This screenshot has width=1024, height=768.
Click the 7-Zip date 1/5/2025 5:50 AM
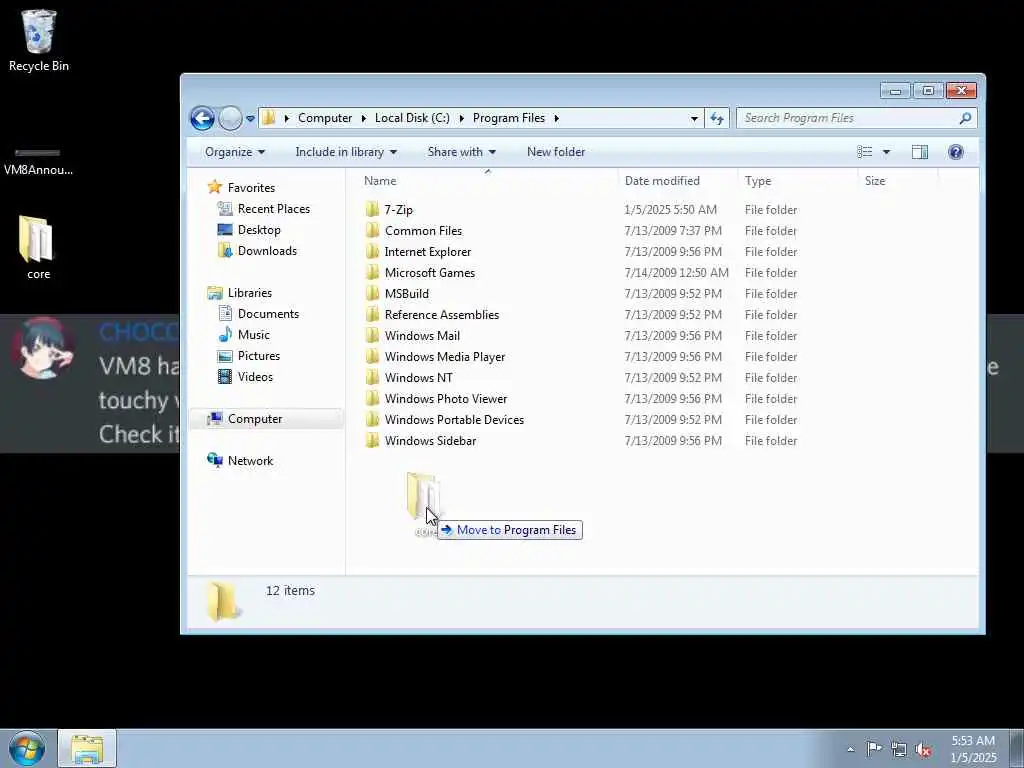pyautogui.click(x=670, y=210)
